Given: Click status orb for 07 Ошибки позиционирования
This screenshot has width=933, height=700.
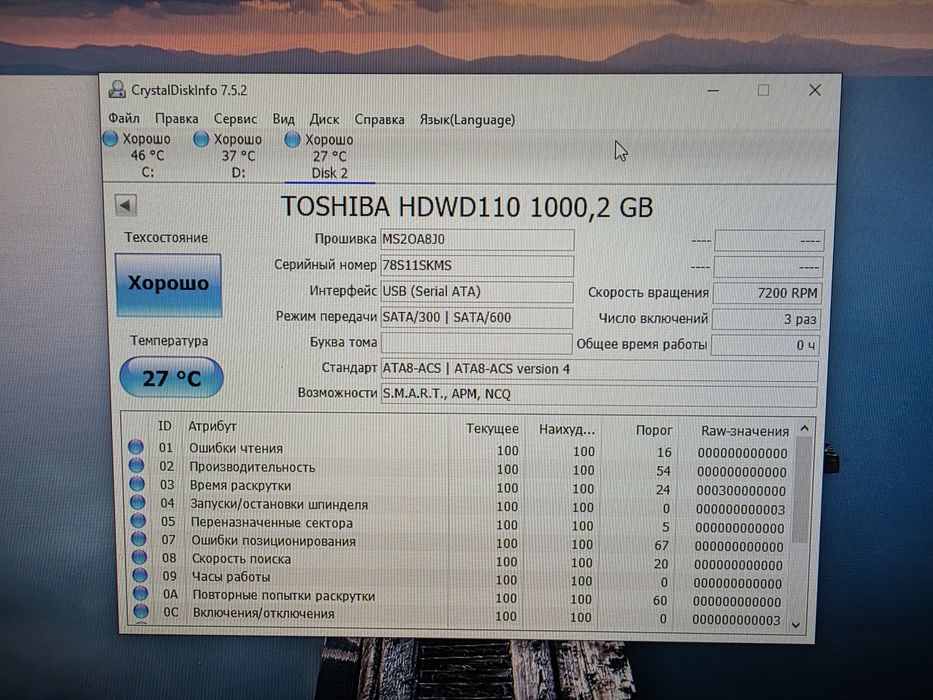Looking at the screenshot, I should tap(139, 539).
